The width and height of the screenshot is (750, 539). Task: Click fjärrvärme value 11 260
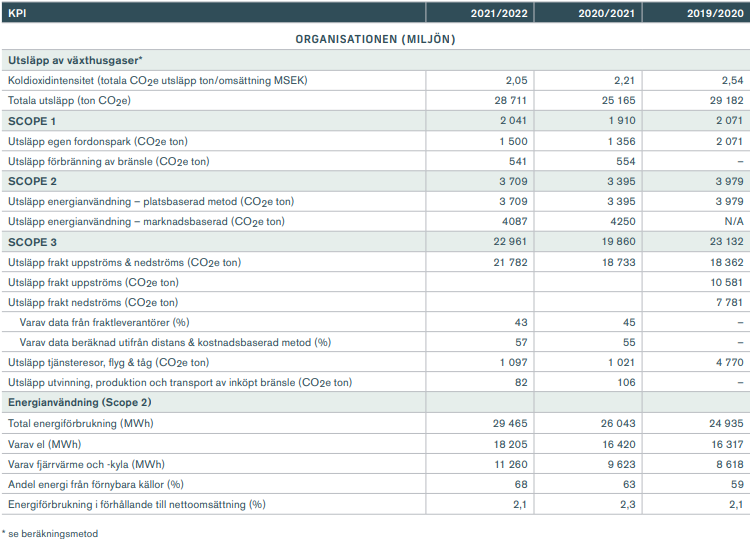511,465
